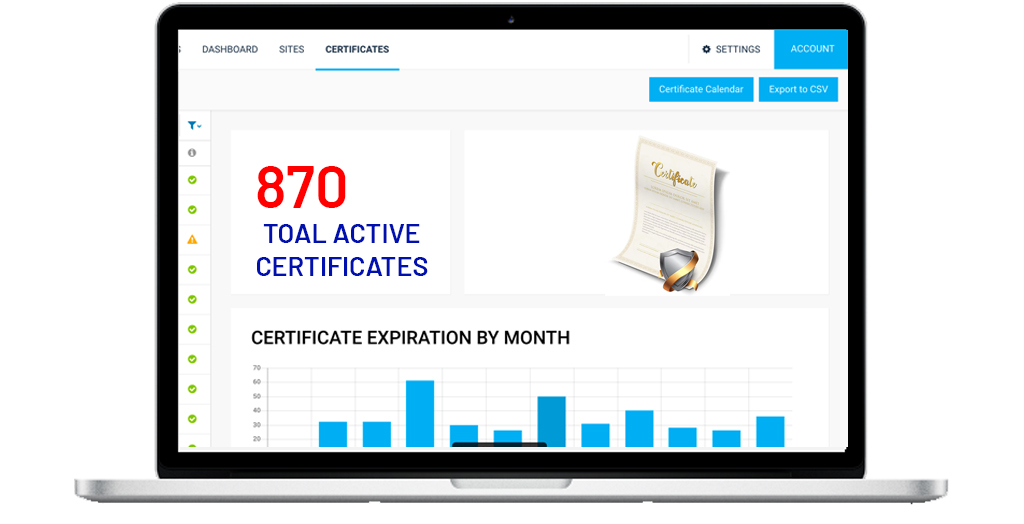Screen dimensions: 1024x524
Task: Click the Settings gear icon
Action: (x=706, y=49)
